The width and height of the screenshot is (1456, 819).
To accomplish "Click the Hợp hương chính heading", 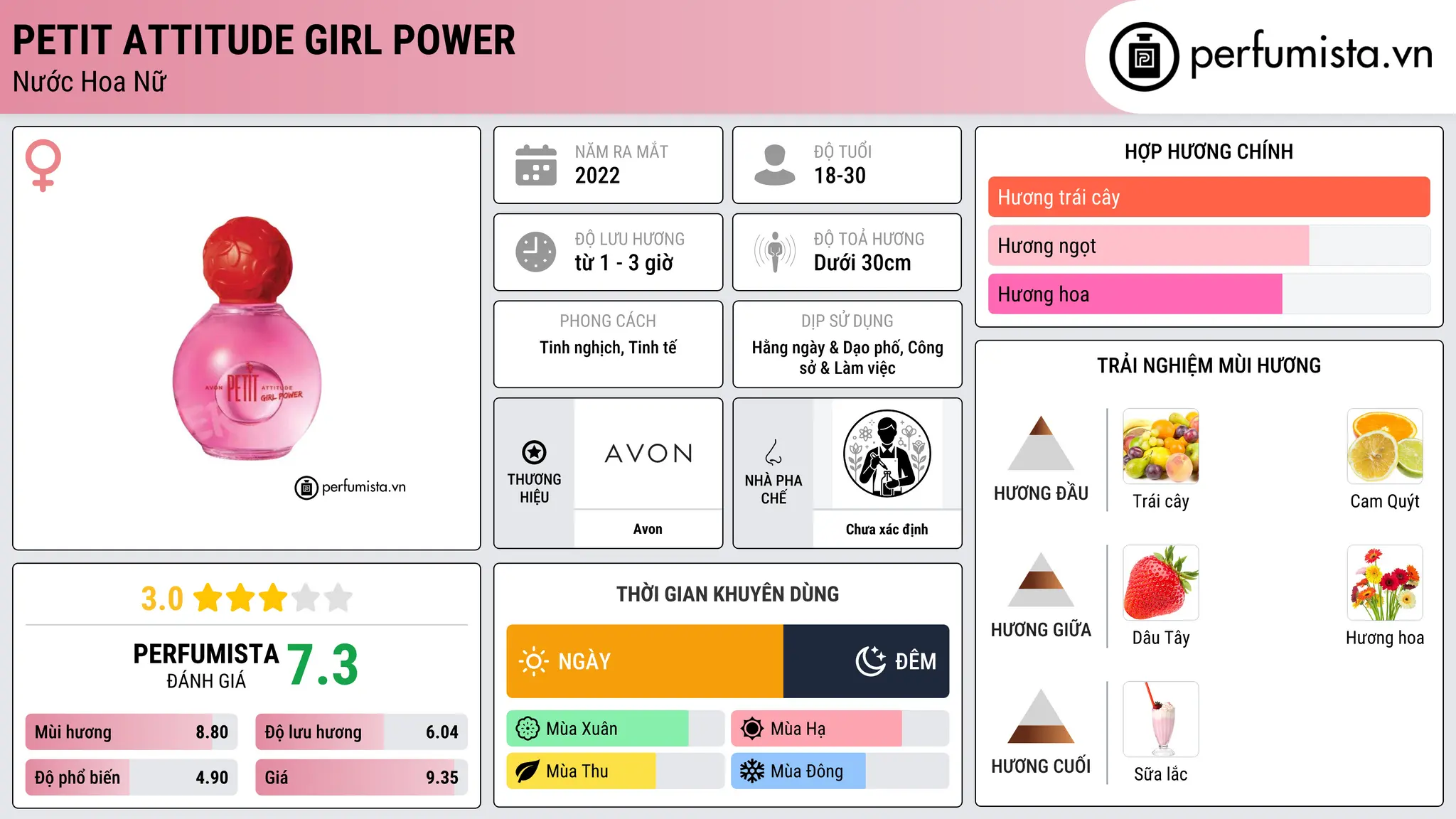I will coord(1209,151).
